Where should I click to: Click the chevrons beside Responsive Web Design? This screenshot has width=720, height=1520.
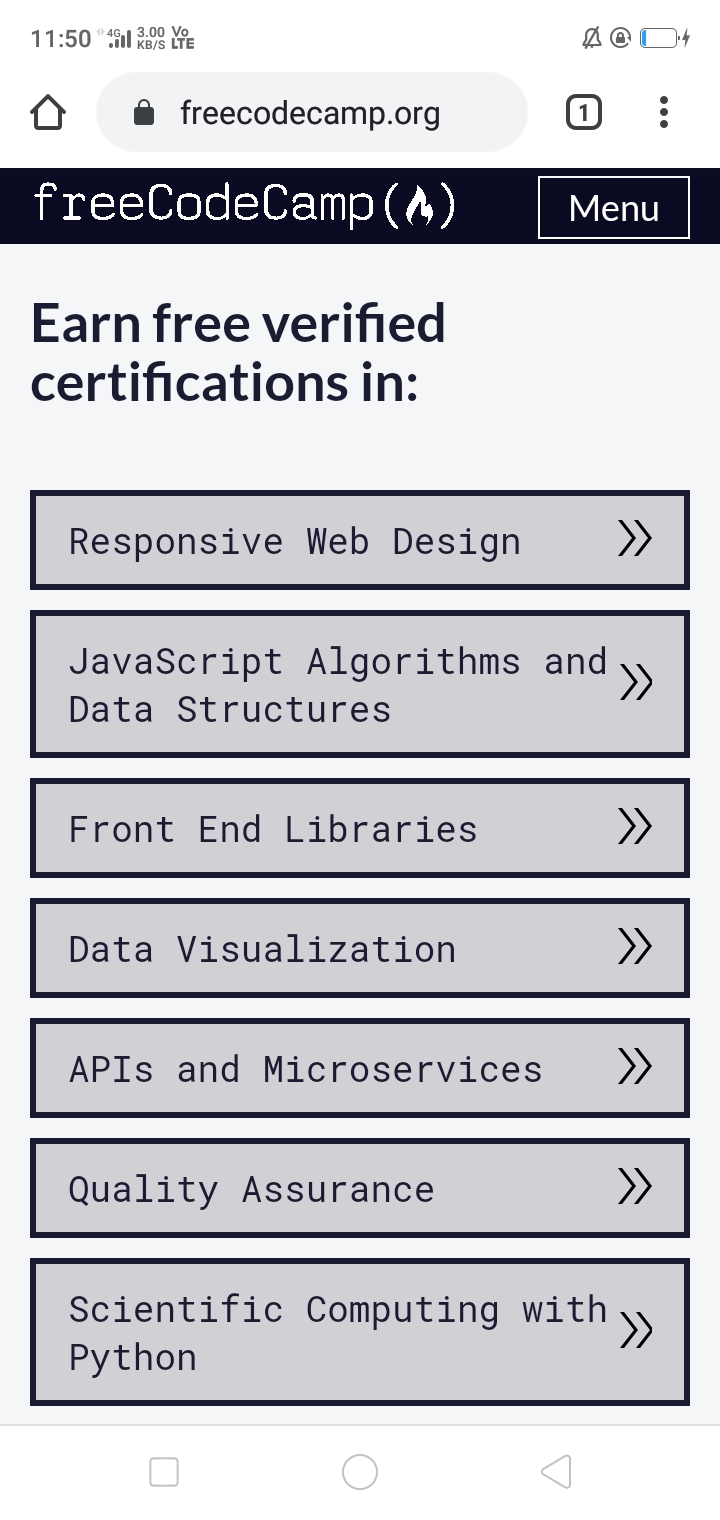tap(635, 540)
